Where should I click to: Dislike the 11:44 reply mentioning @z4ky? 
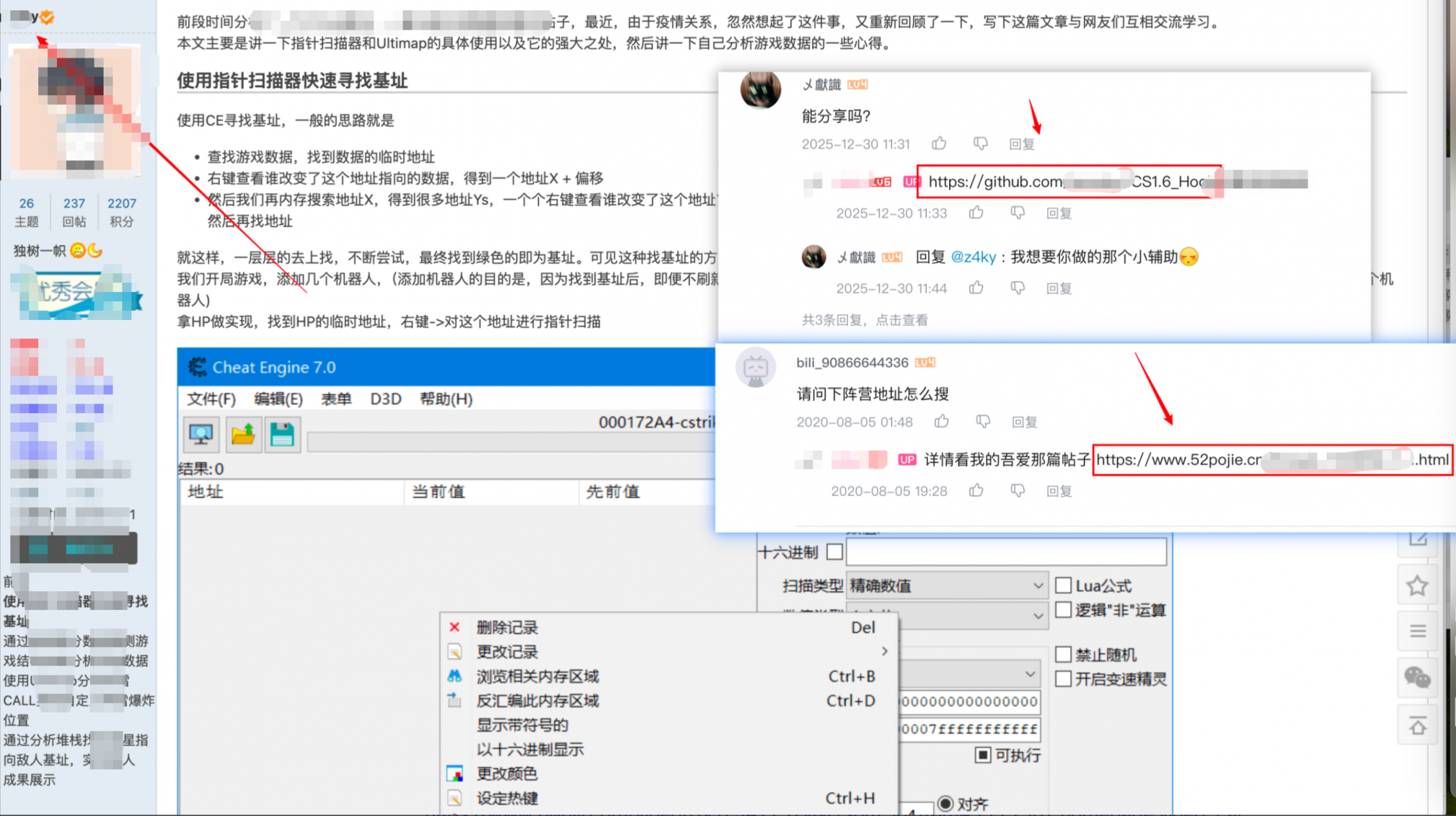tap(1018, 288)
